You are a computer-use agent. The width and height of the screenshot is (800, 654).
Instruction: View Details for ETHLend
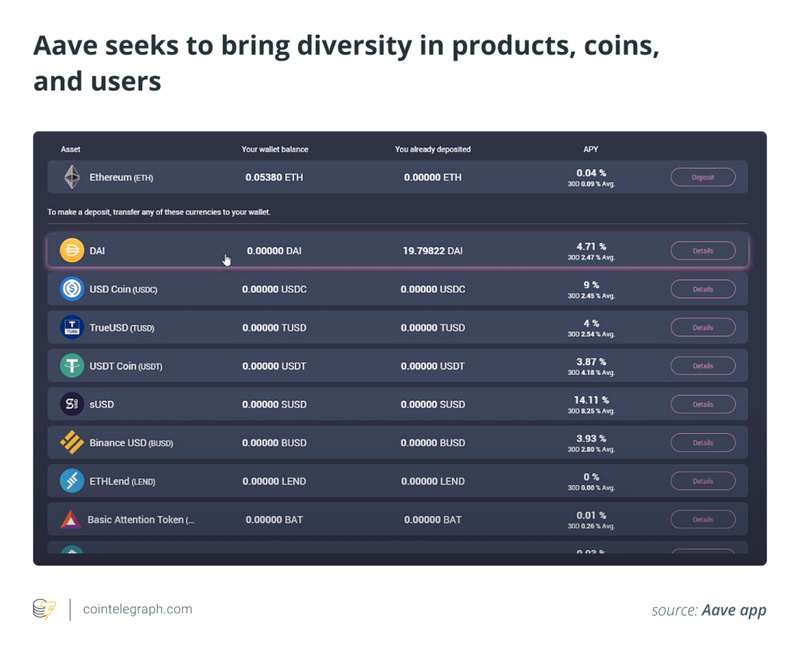pos(702,481)
